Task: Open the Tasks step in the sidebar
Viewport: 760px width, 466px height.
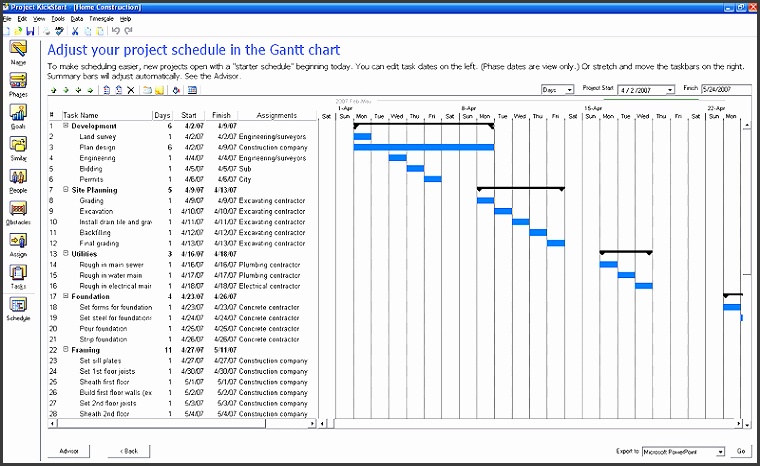Action: pyautogui.click(x=18, y=277)
